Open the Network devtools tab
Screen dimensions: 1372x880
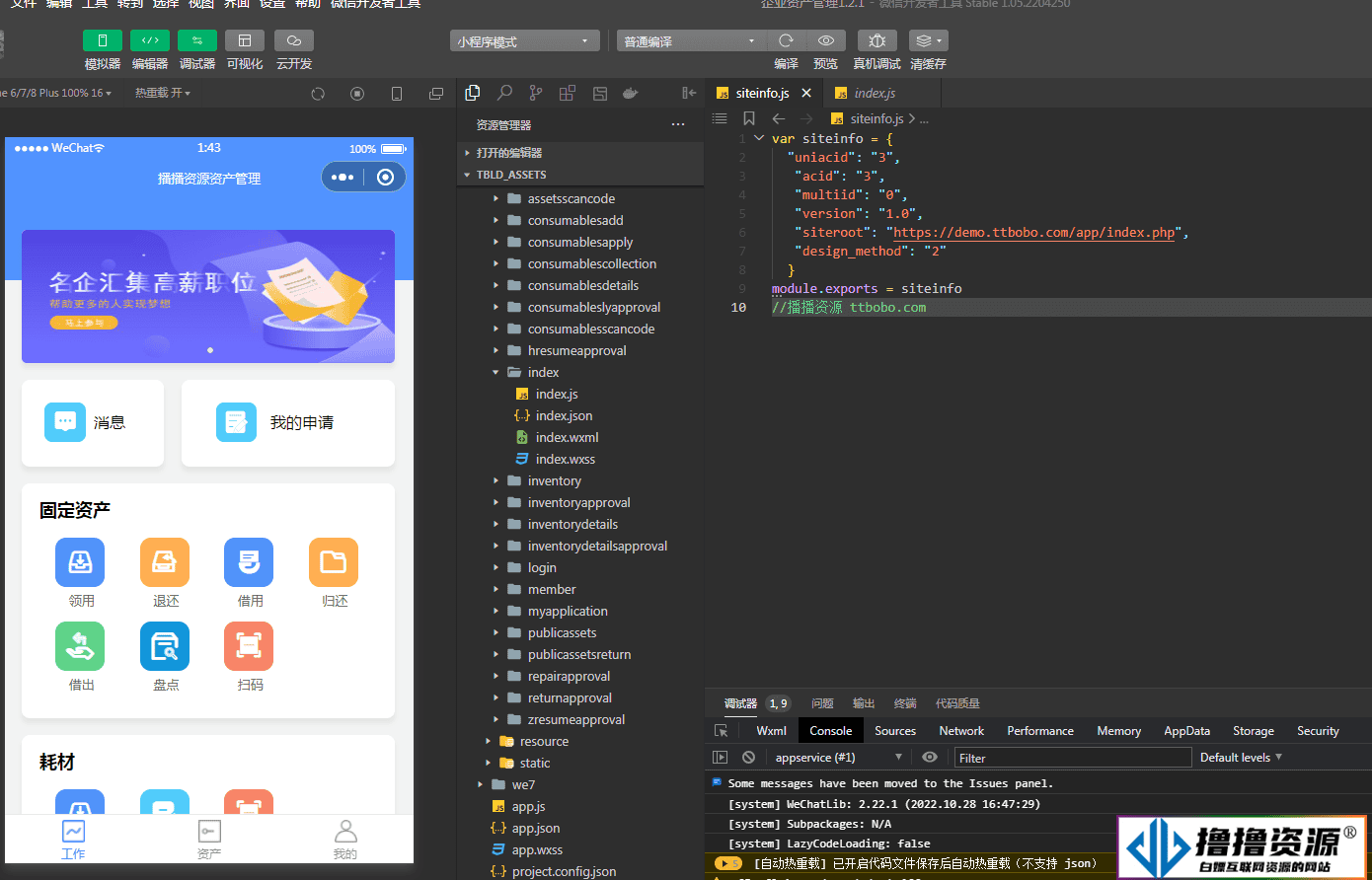pos(961,731)
